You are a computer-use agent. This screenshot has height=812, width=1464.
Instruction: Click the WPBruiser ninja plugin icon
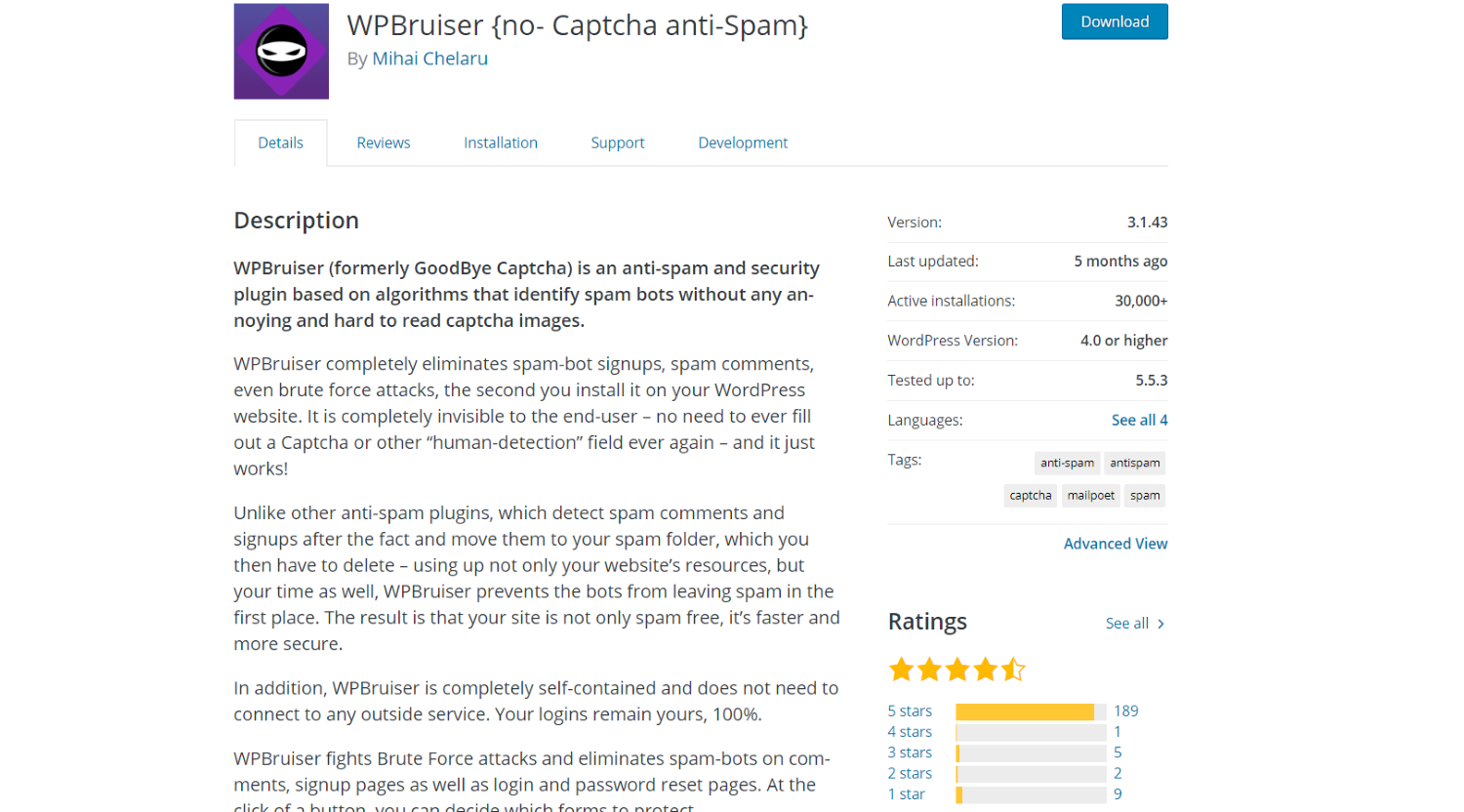(281, 51)
